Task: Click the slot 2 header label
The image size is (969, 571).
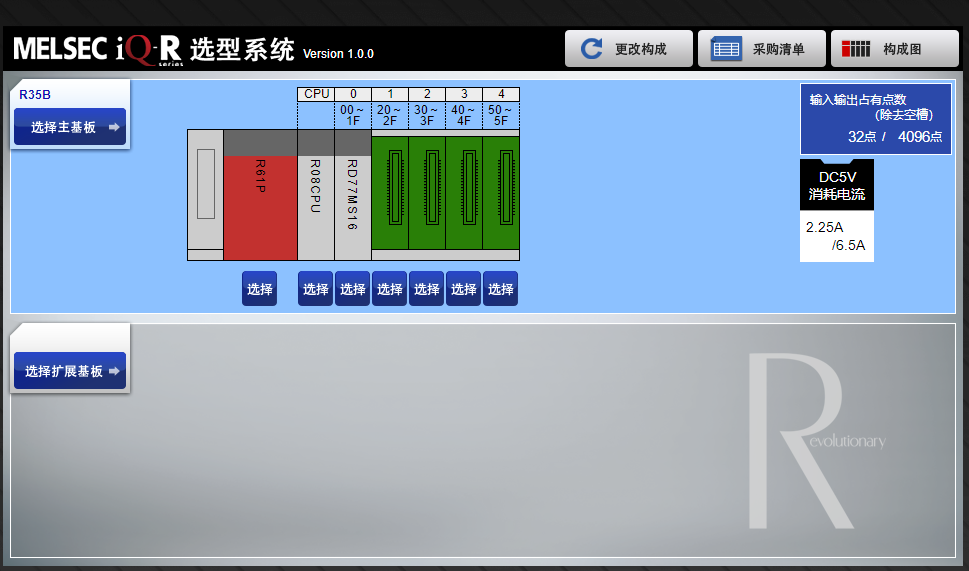Action: coord(427,94)
